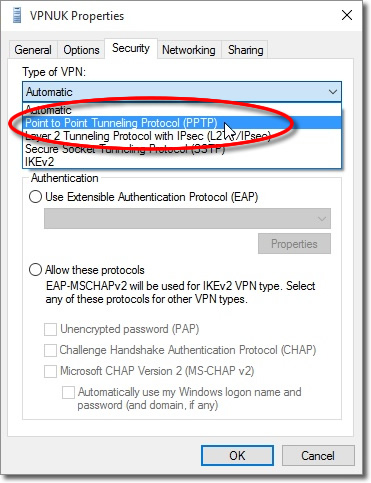Pick Layer 2 Tunneling Protocol with IPsec
371x483 pixels.
click(x=183, y=136)
